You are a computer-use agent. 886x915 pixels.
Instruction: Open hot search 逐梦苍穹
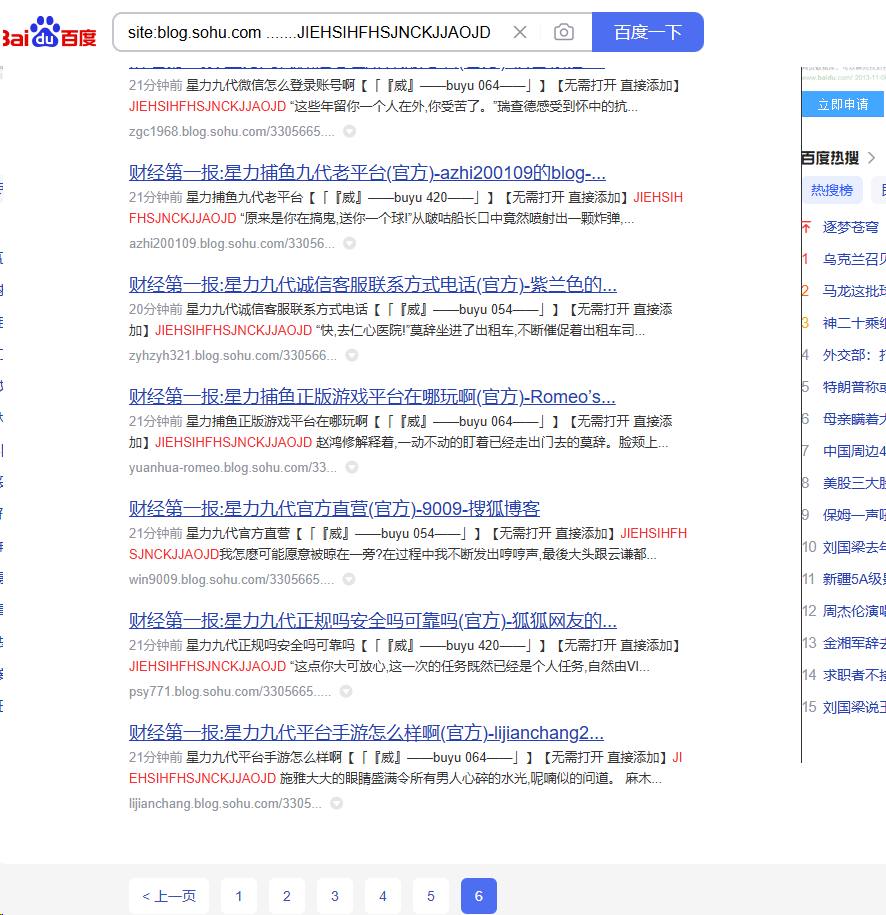(x=850, y=227)
